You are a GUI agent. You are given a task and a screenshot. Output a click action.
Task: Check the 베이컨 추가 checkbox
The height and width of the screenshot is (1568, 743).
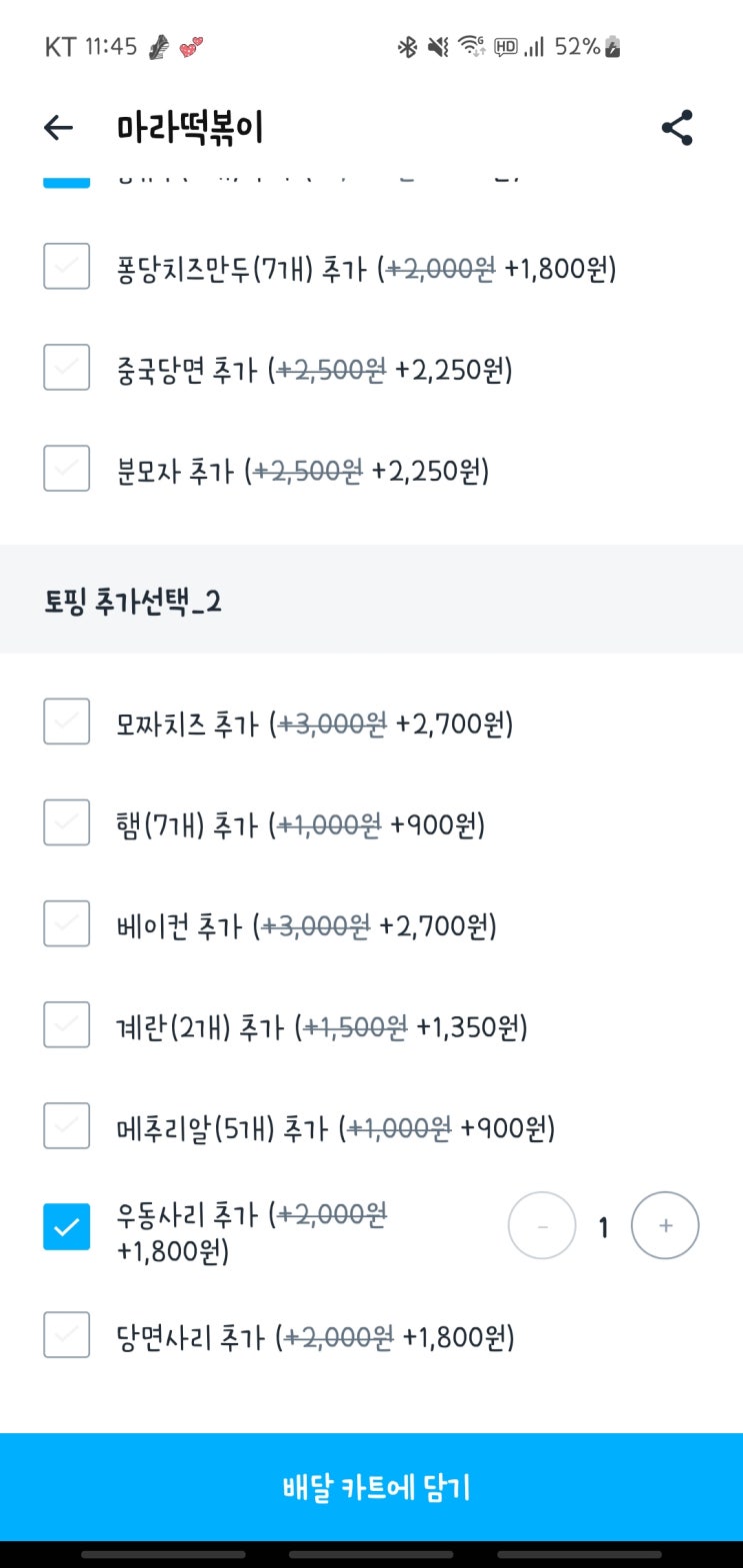(67, 923)
